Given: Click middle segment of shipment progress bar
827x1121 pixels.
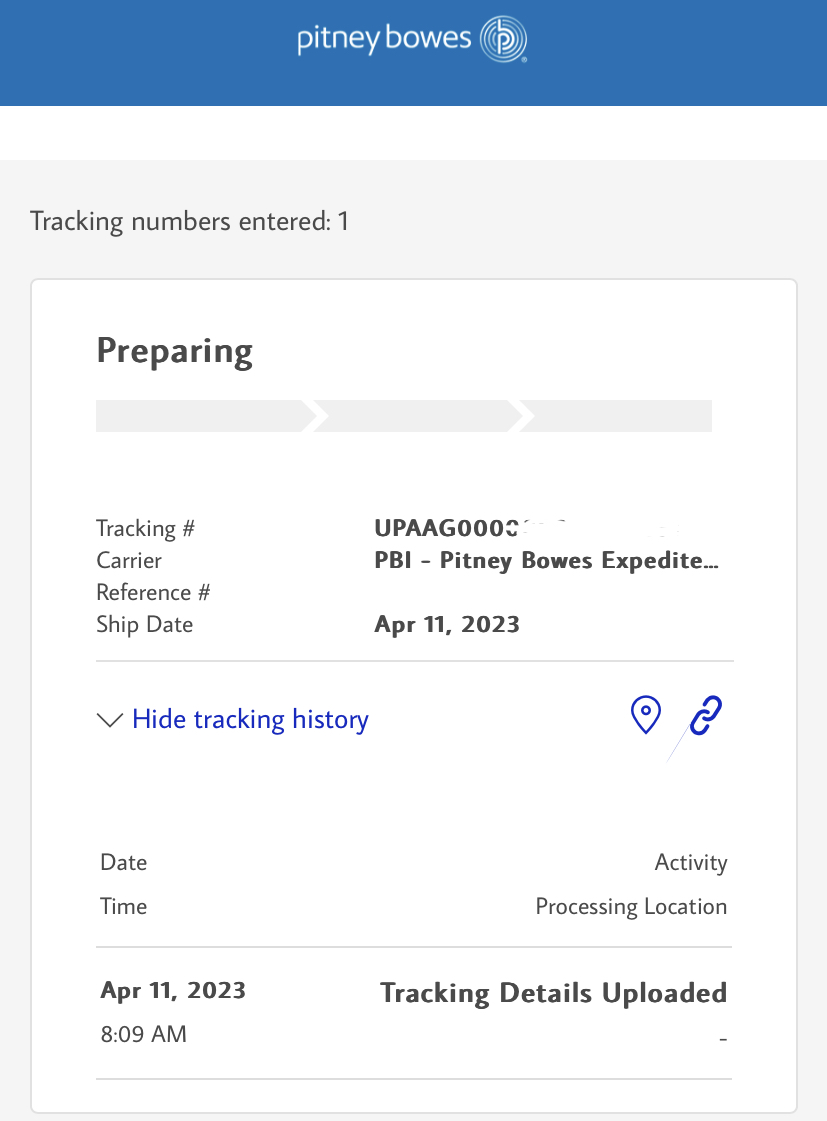Looking at the screenshot, I should click(415, 416).
